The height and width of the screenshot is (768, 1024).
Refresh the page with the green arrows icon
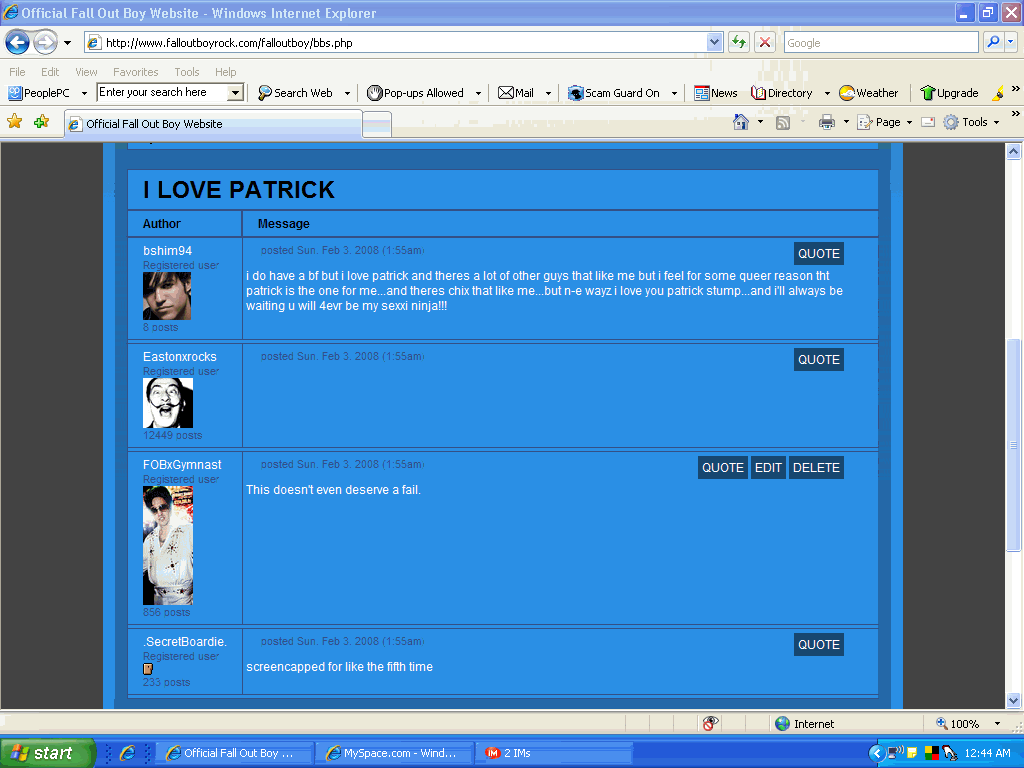(x=739, y=43)
